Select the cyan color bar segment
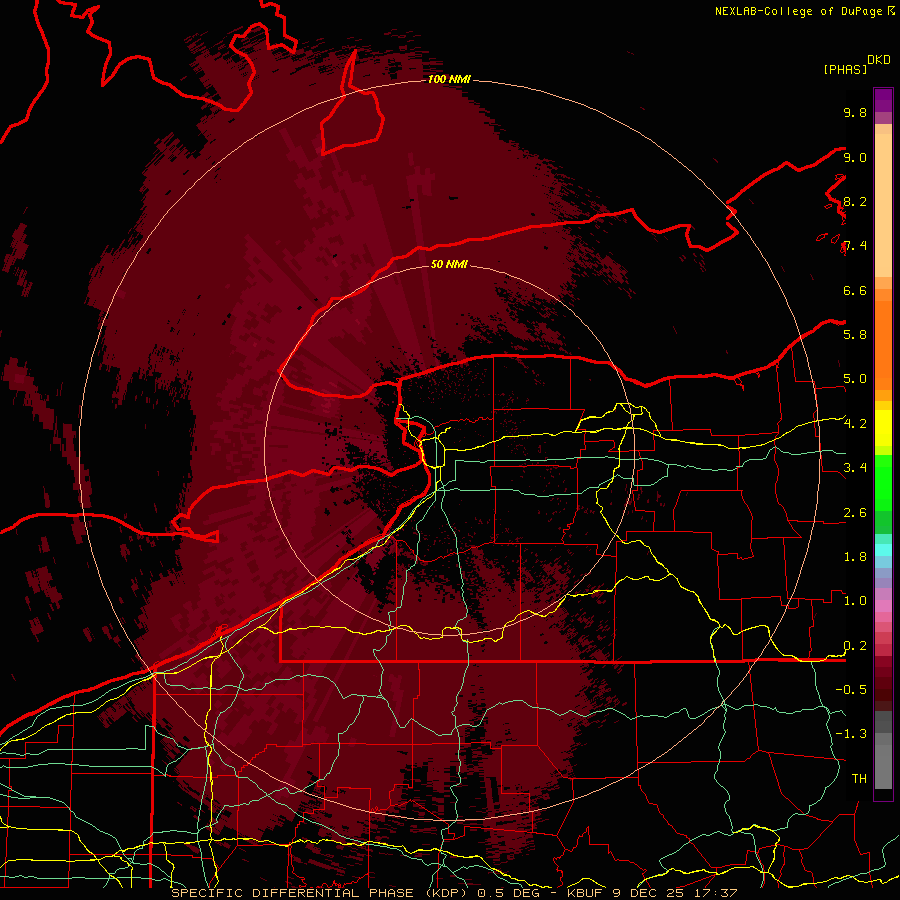The image size is (900, 900). (x=883, y=549)
